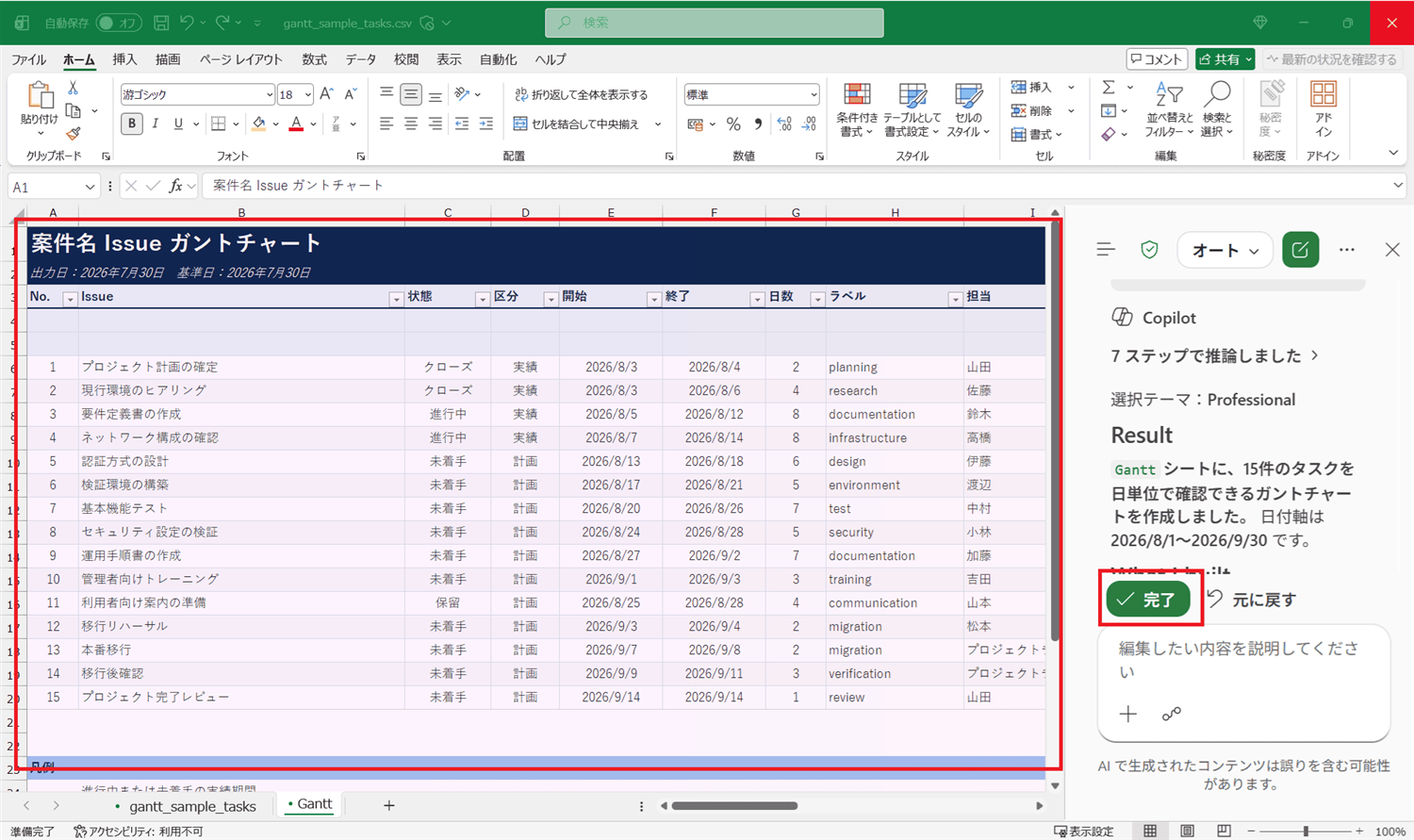1414x840 pixels.
Task: Click the Format Painter brush icon
Action: 73,134
